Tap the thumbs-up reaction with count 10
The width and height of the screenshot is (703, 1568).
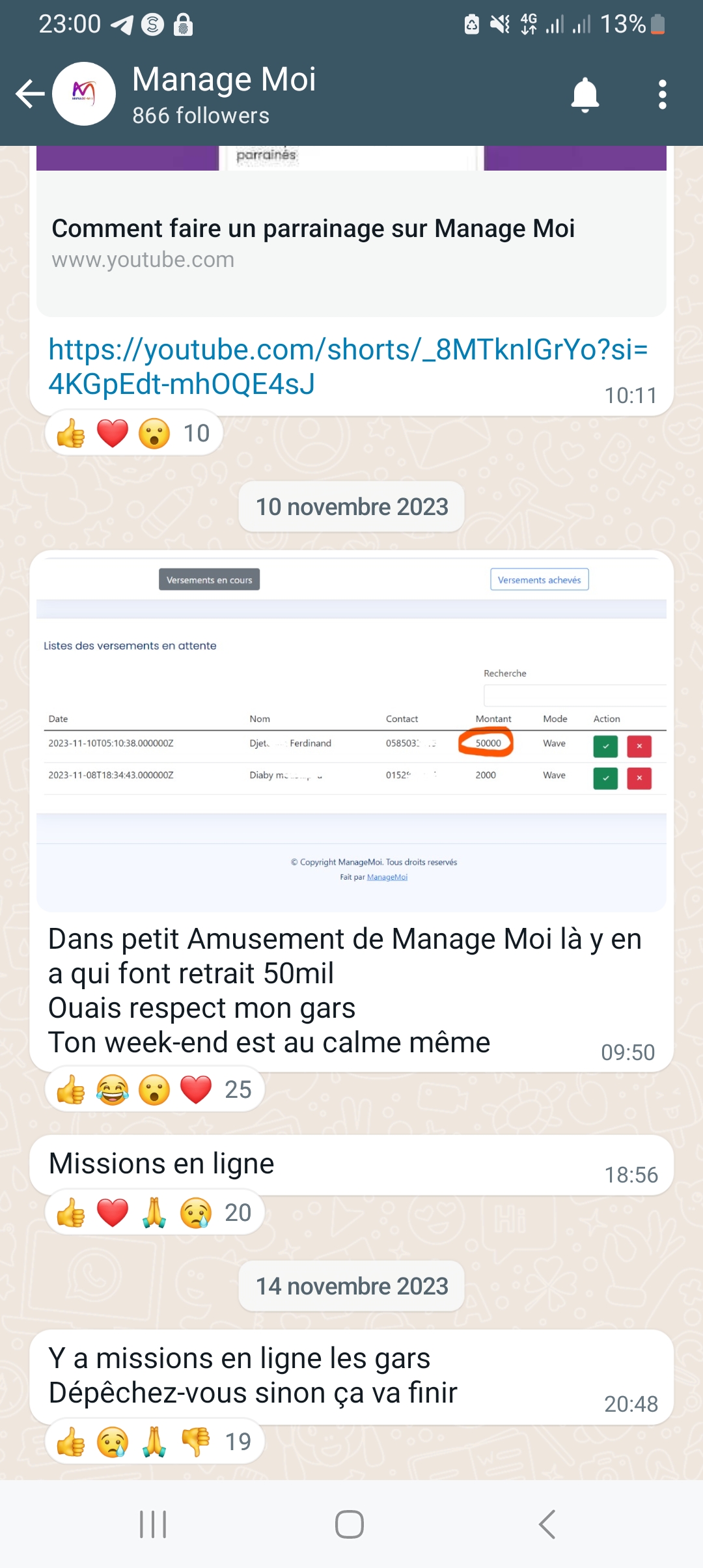point(70,433)
